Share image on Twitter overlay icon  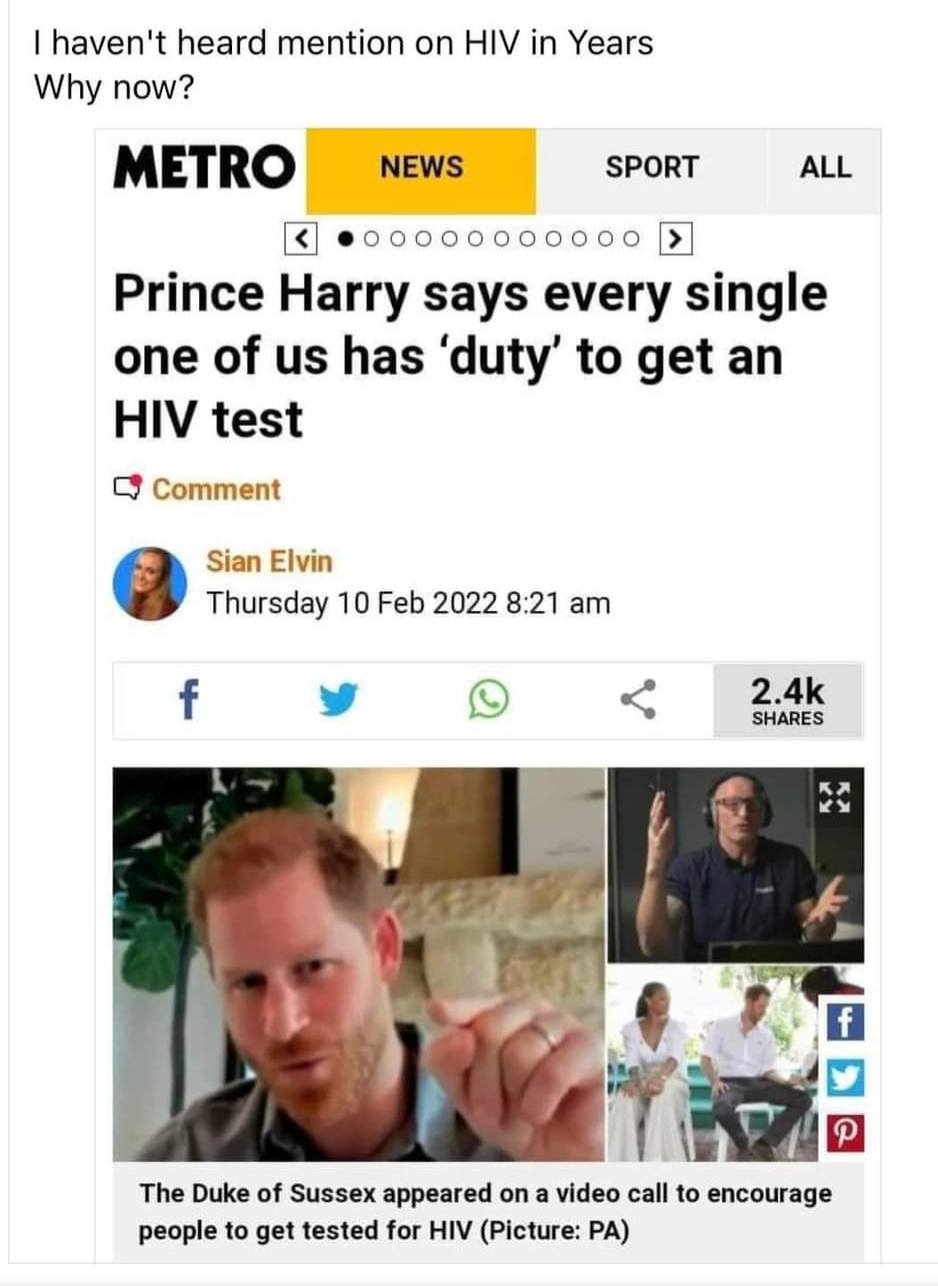839,1079
